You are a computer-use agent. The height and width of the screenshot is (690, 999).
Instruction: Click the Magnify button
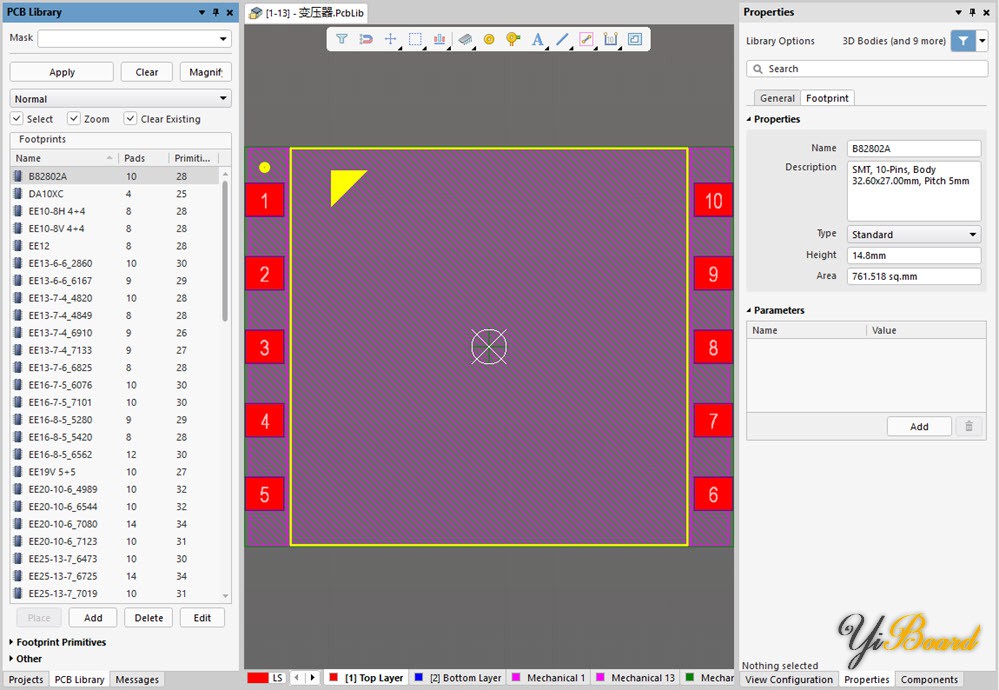coord(205,72)
